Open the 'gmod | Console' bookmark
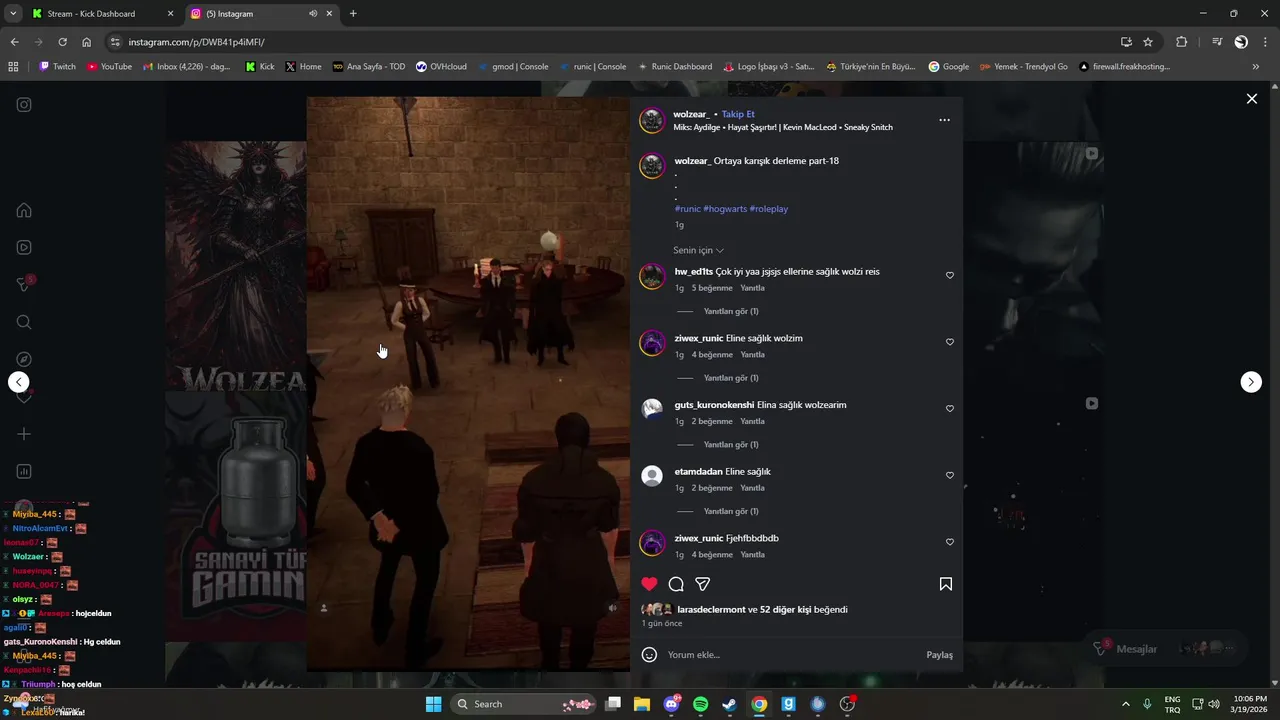This screenshot has width=1280, height=720. point(512,67)
